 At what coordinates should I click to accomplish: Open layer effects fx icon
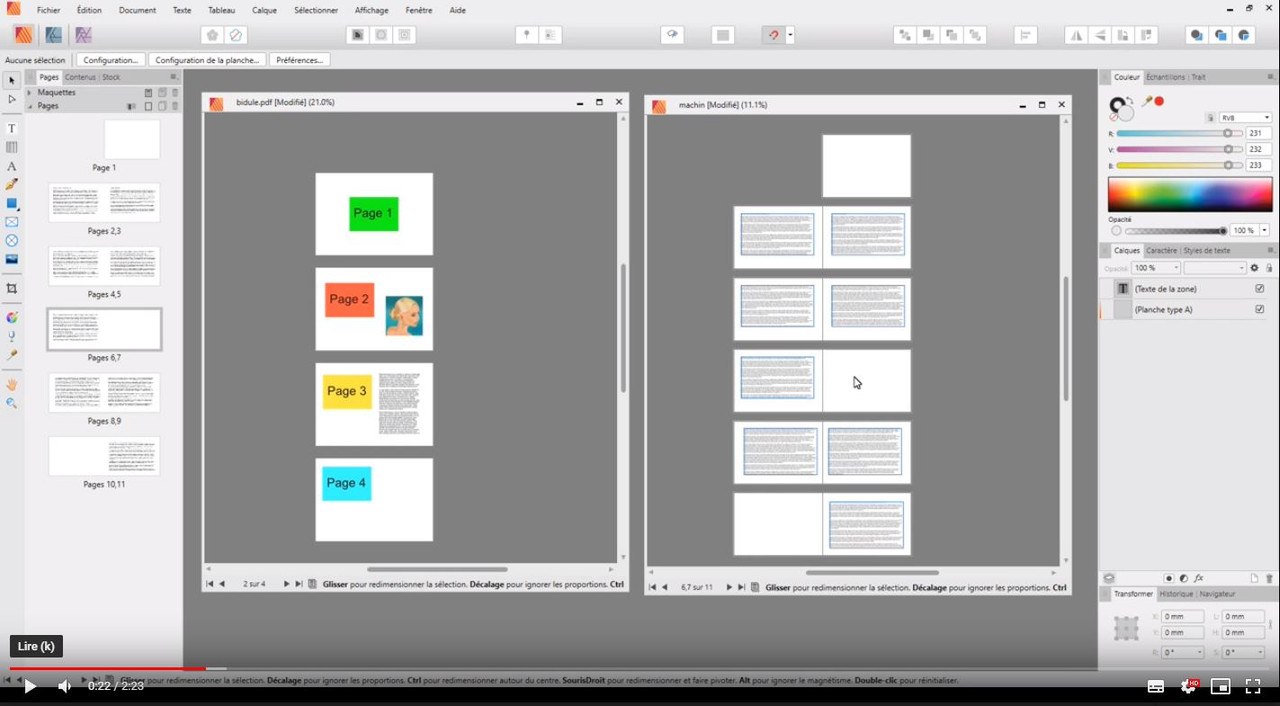pyautogui.click(x=1199, y=578)
